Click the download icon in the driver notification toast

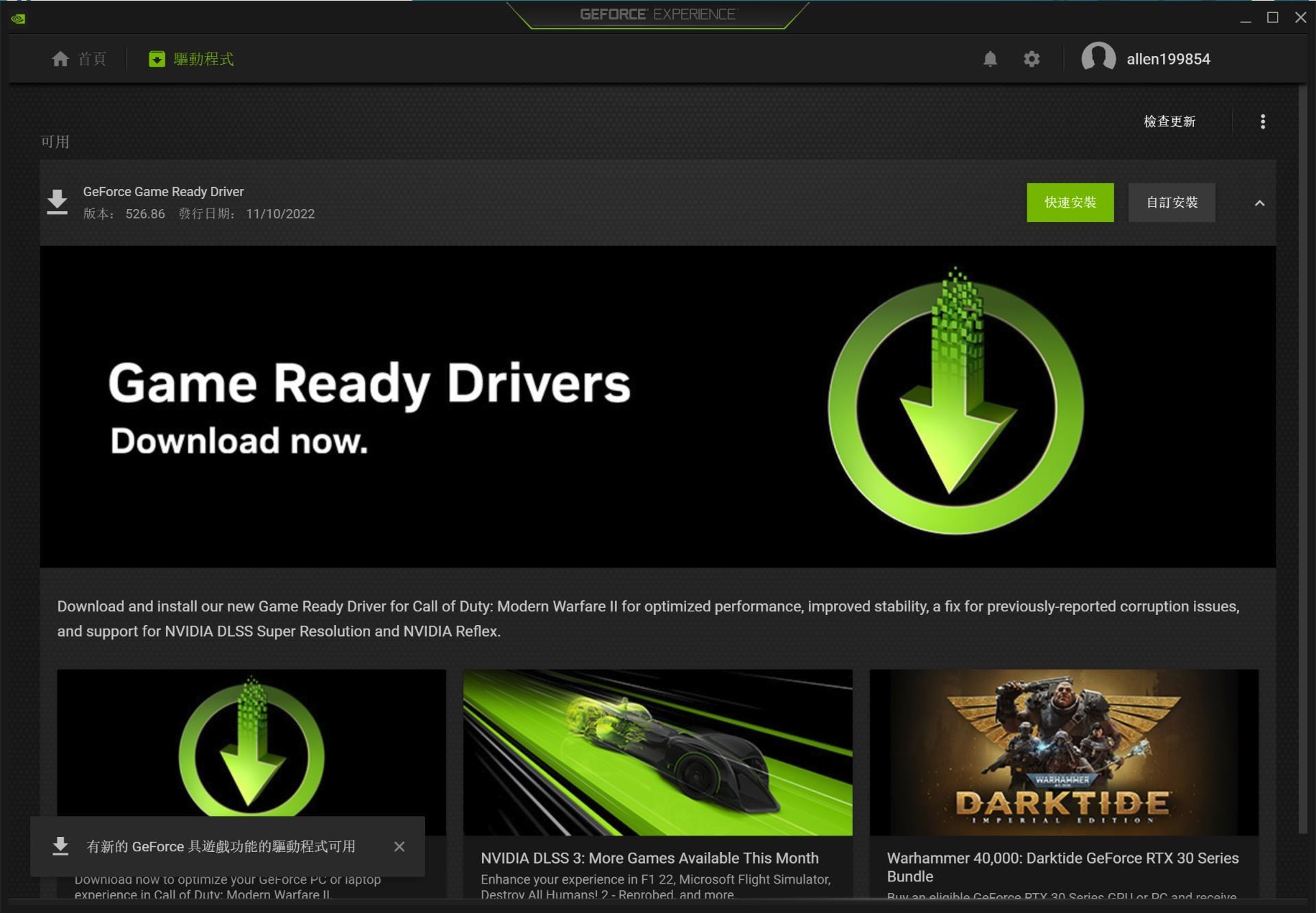[x=61, y=847]
